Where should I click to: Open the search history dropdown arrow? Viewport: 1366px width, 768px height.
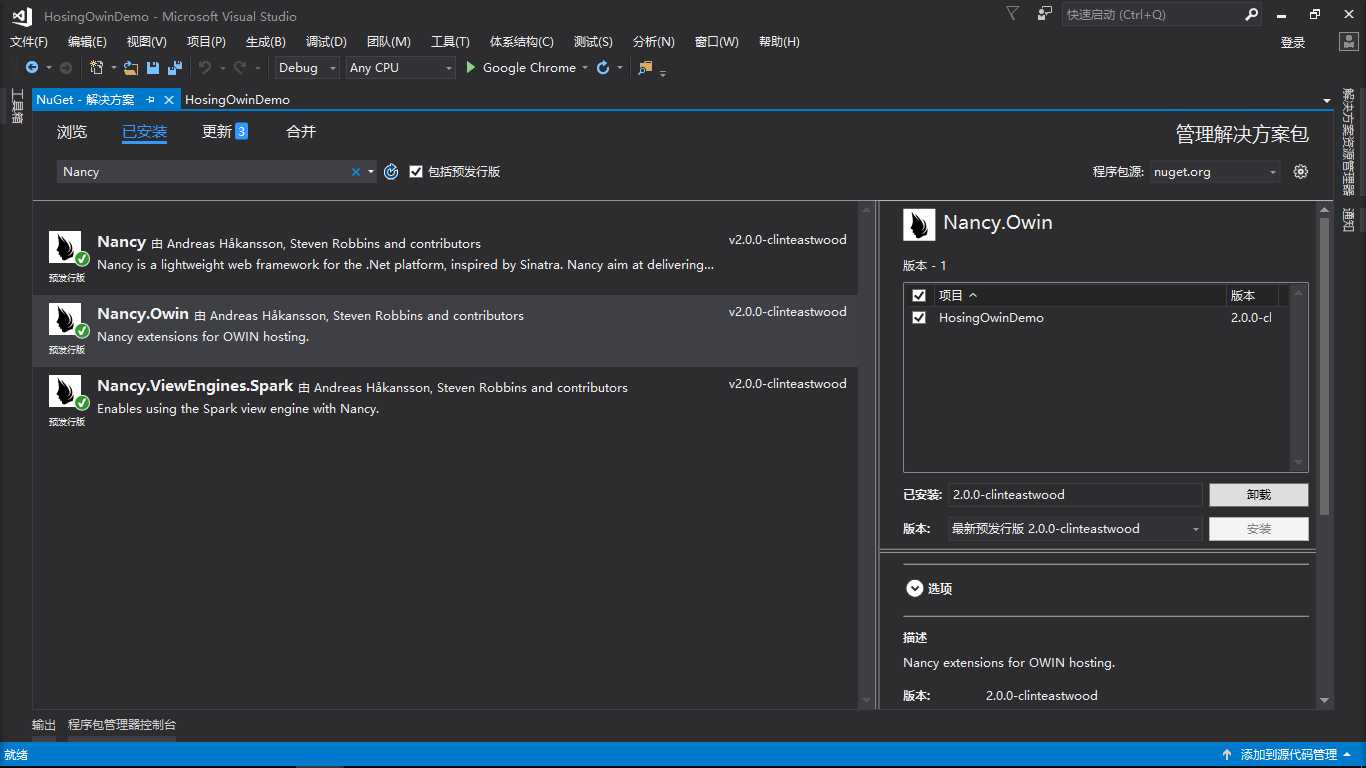click(x=371, y=171)
